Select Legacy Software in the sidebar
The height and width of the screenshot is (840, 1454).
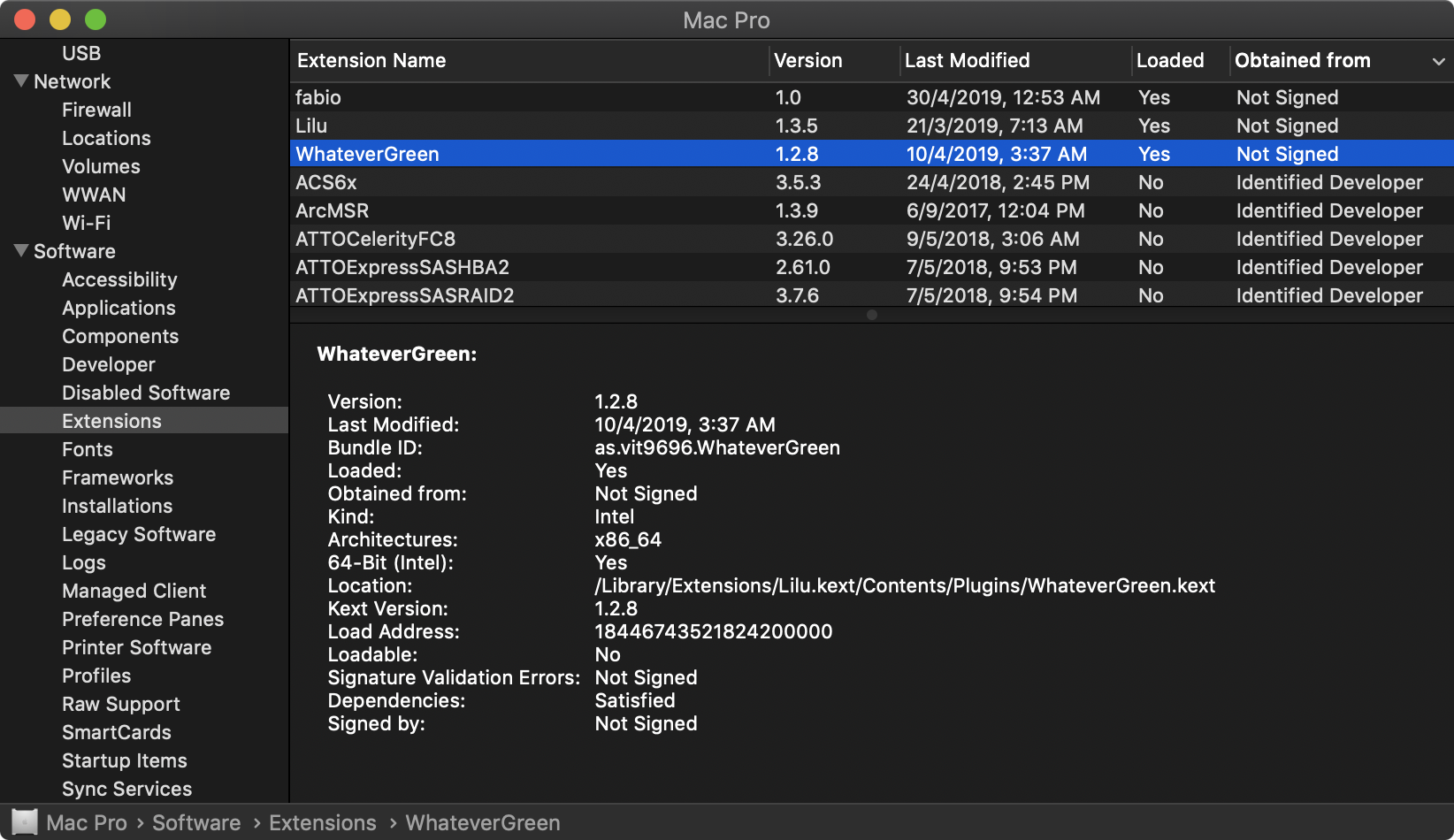coord(139,534)
